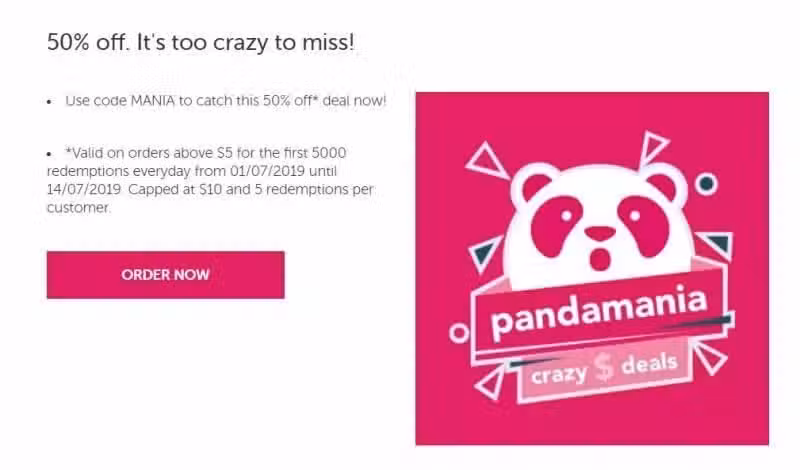
Task: Click the dark triangle left of the panda
Action: tap(485, 252)
